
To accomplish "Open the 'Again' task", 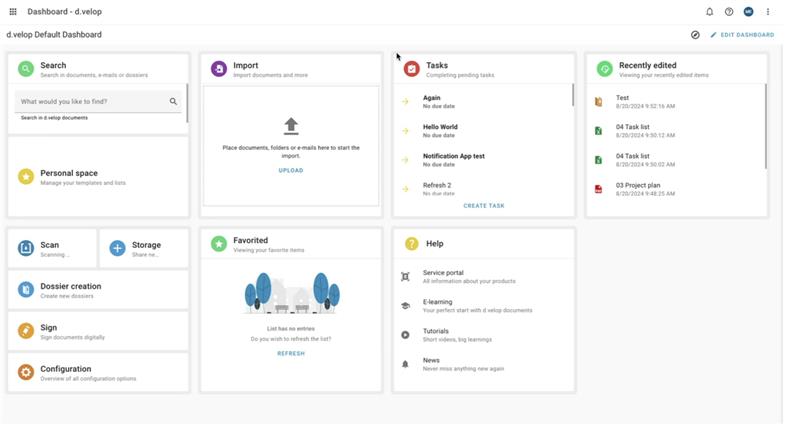I will [x=484, y=101].
